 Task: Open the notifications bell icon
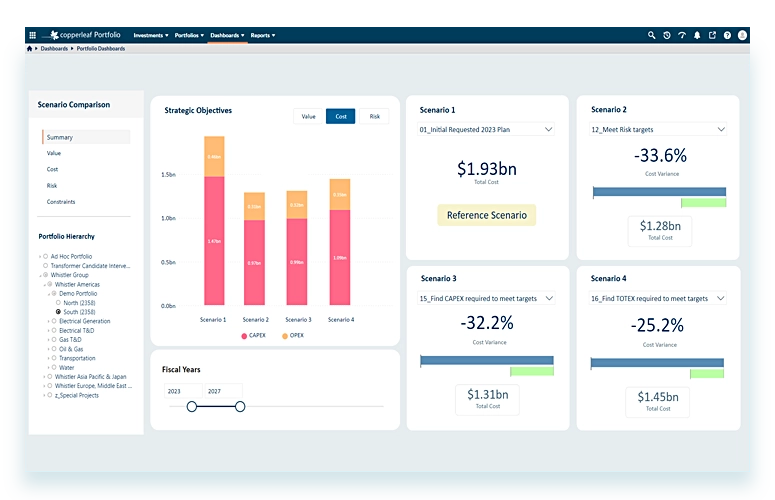[697, 35]
